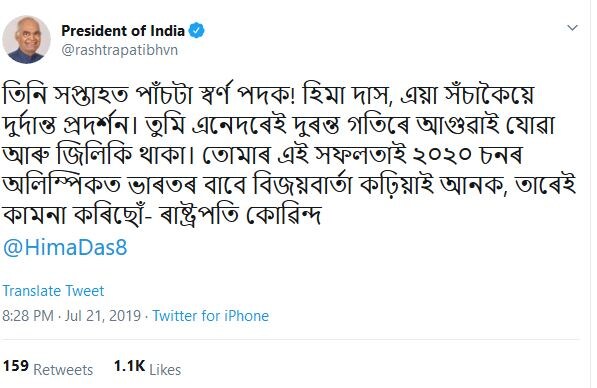Click the Retweets label
Screen dimensions: 597x388
(63, 370)
